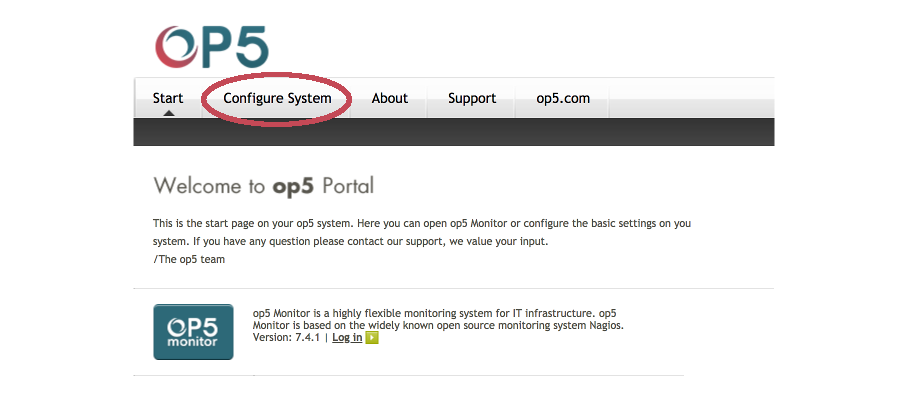
Task: Open the Support tab
Action: (472, 98)
